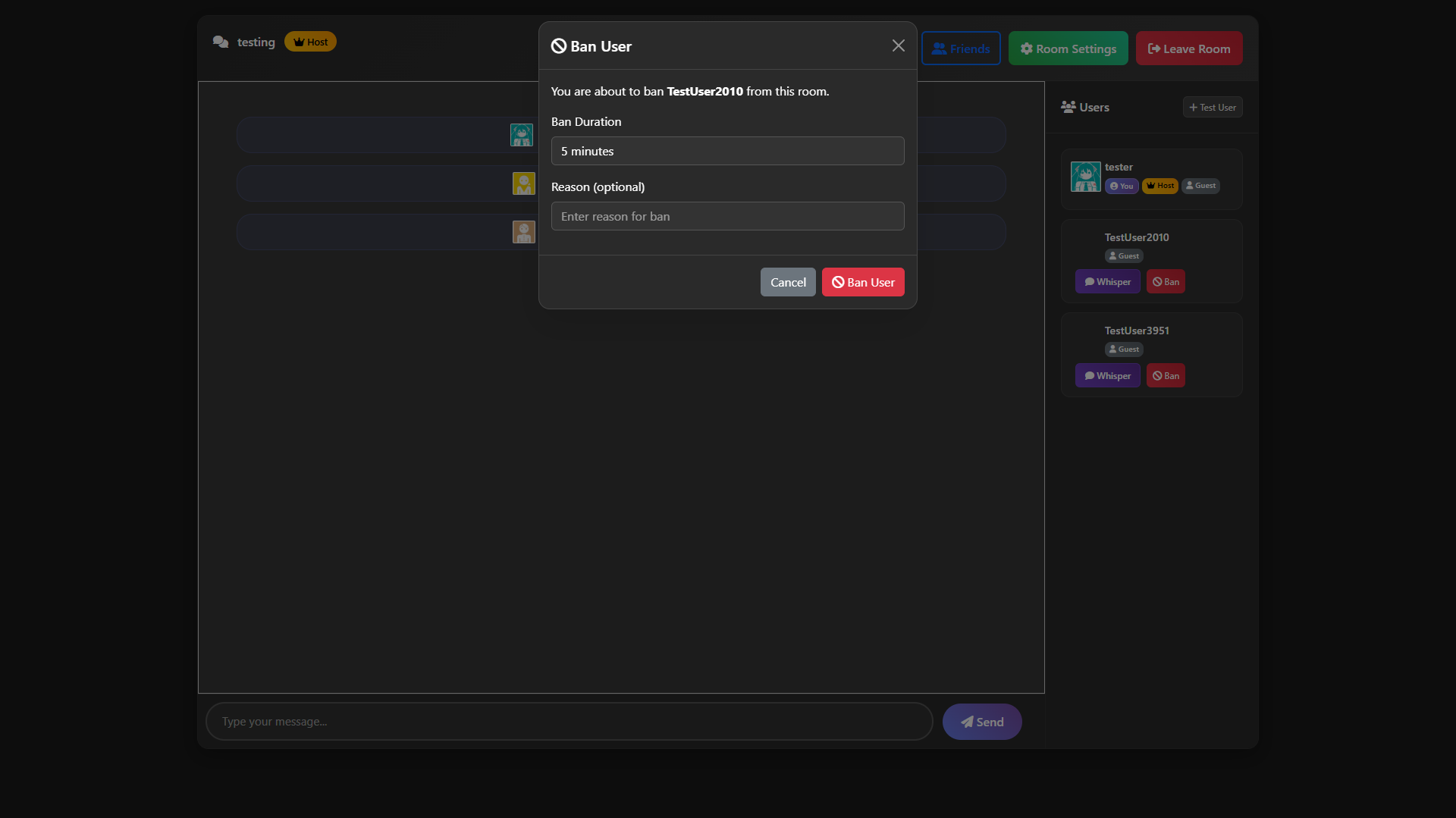This screenshot has width=1456, height=818.
Task: Open Room Settings
Action: click(x=1068, y=49)
